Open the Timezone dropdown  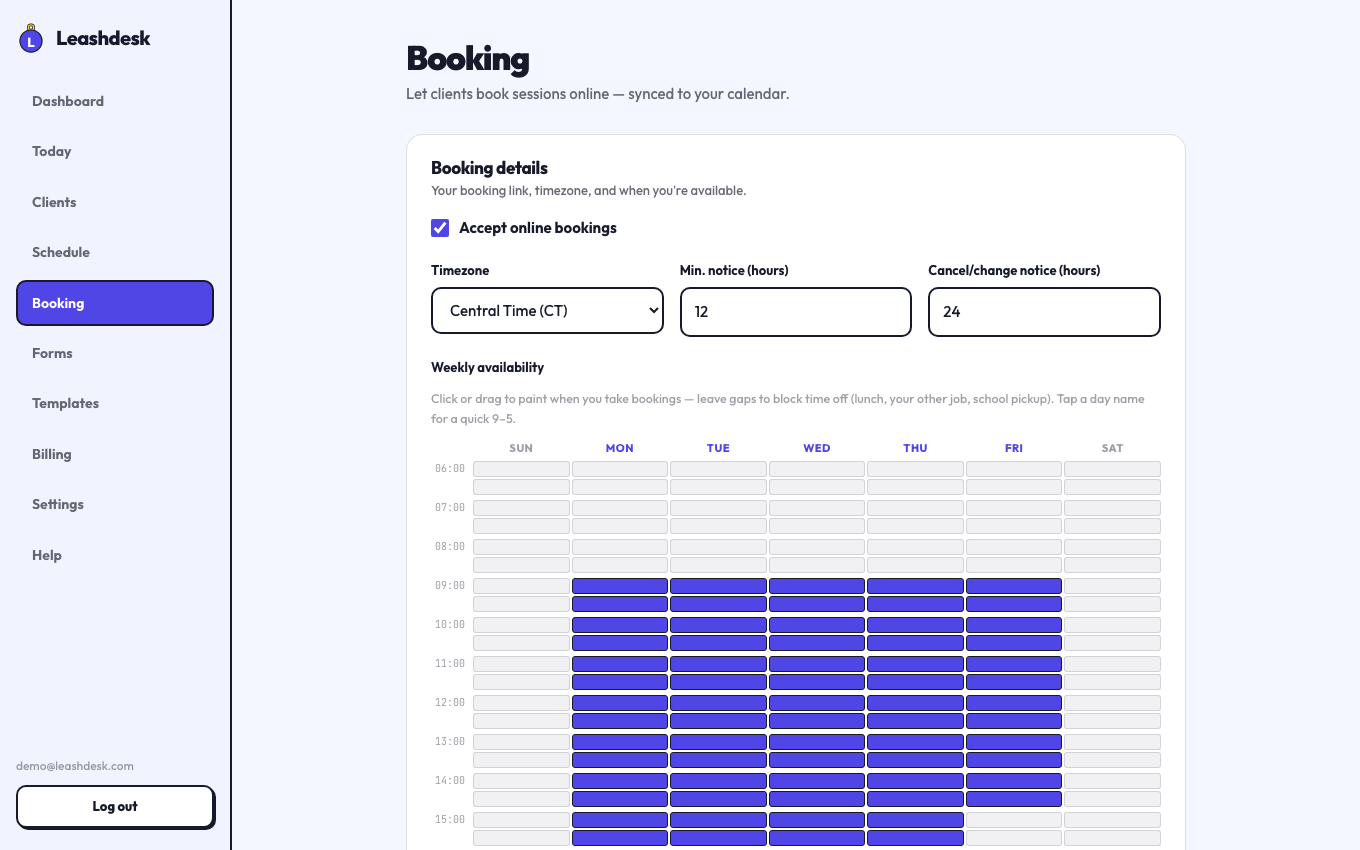[x=547, y=311]
